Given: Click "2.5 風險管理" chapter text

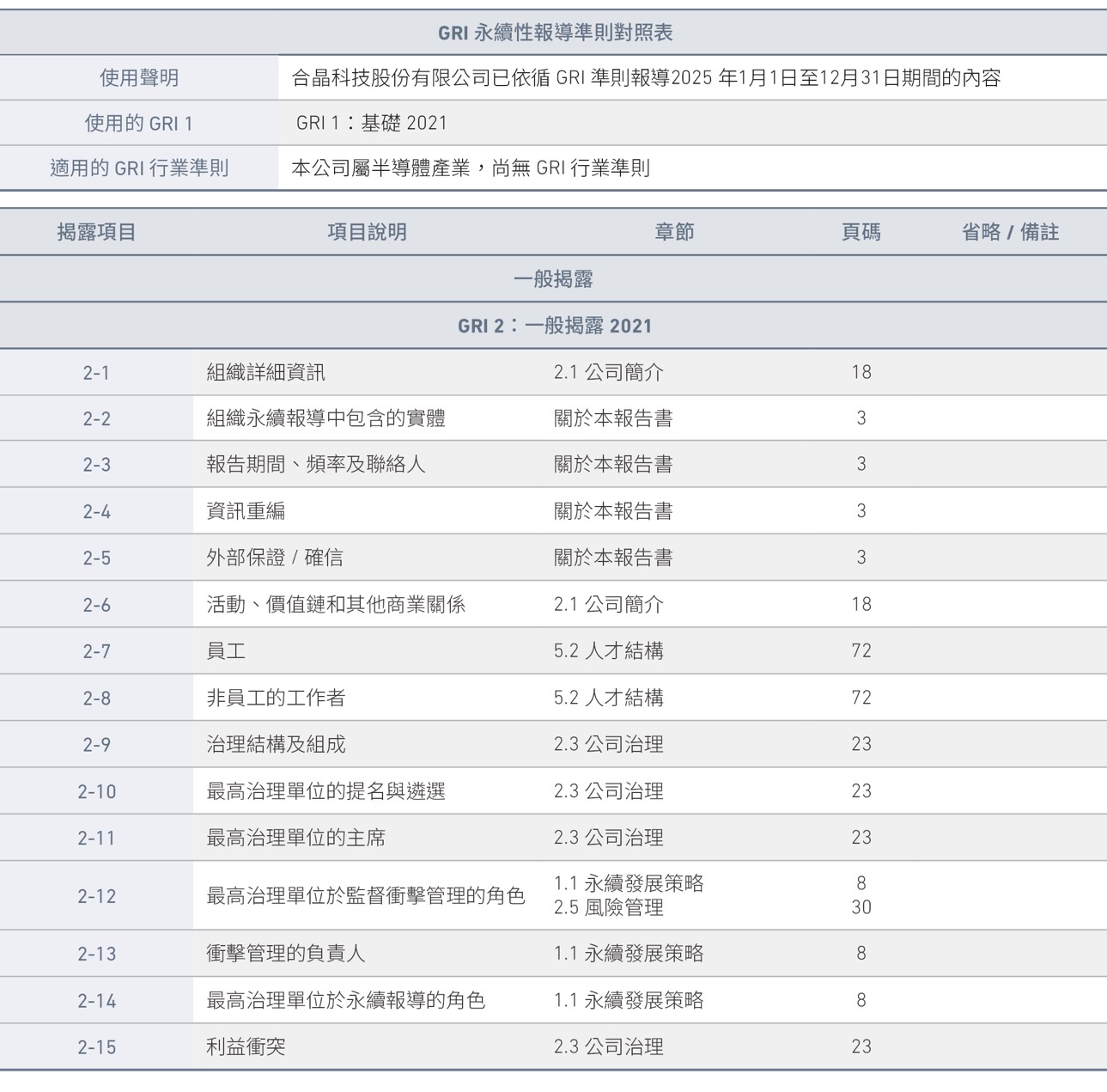Looking at the screenshot, I should pos(609,907).
